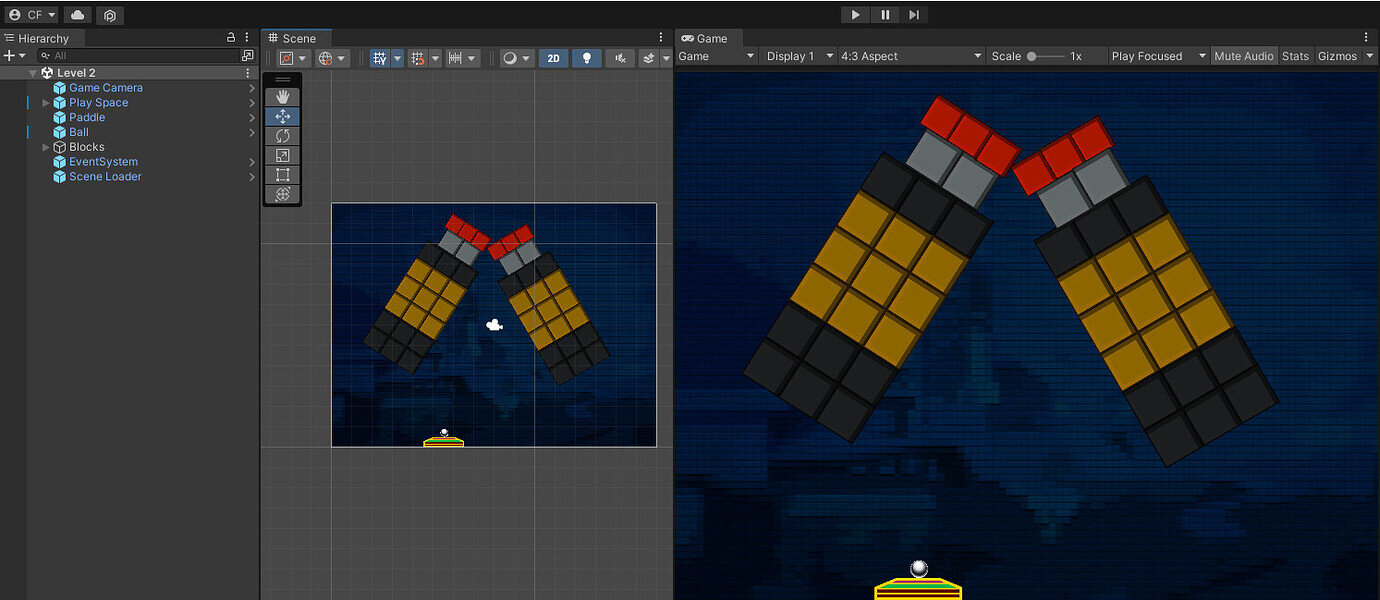Select the Ball object in the Hierarchy
Screen dimensions: 1380x600
[78, 131]
